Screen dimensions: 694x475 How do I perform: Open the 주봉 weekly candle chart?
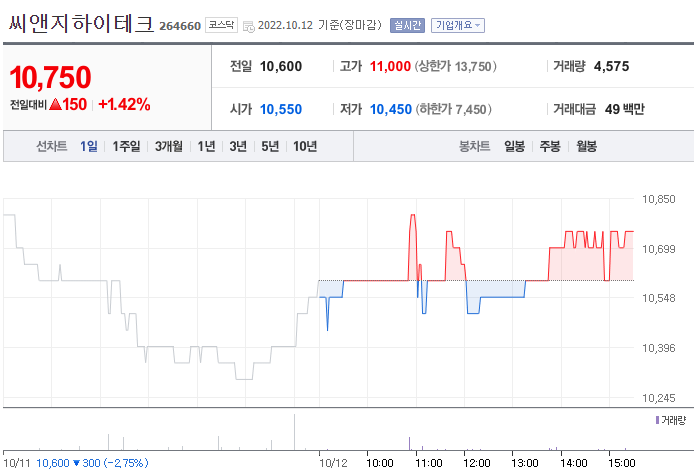tap(550, 146)
